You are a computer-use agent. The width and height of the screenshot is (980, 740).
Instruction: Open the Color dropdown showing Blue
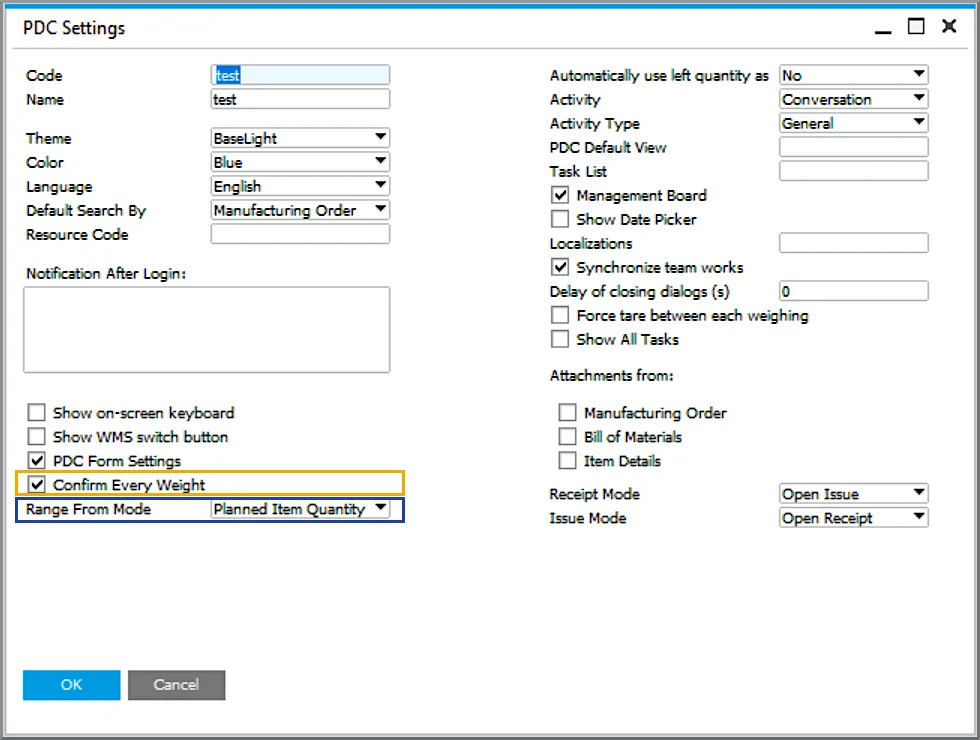tap(300, 162)
